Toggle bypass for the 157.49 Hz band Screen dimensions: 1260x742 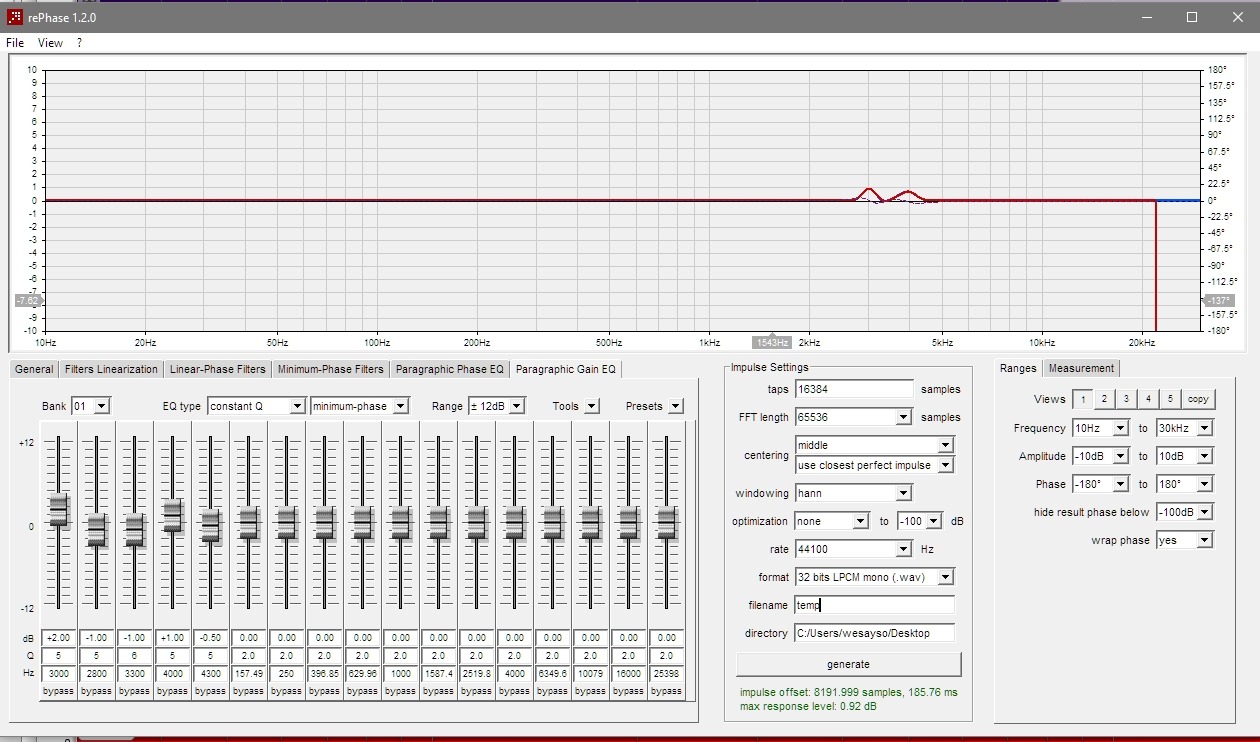pyautogui.click(x=248, y=691)
